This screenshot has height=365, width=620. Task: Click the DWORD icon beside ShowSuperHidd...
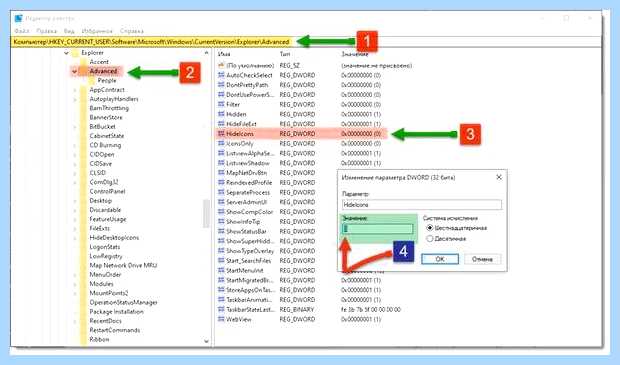pos(221,241)
